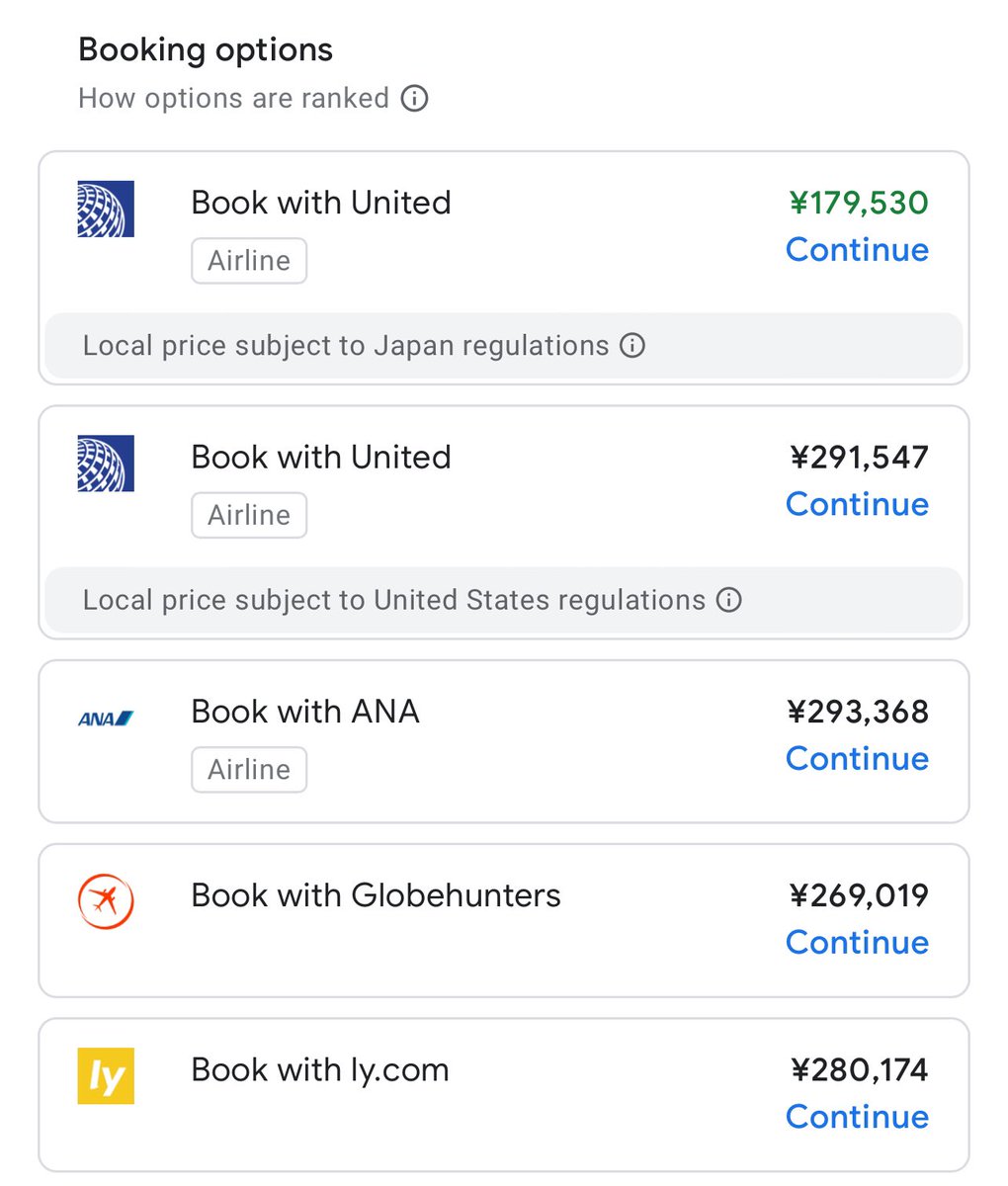Click Book with United above United States regulations
This screenshot has width=1008, height=1186.
tap(321, 457)
